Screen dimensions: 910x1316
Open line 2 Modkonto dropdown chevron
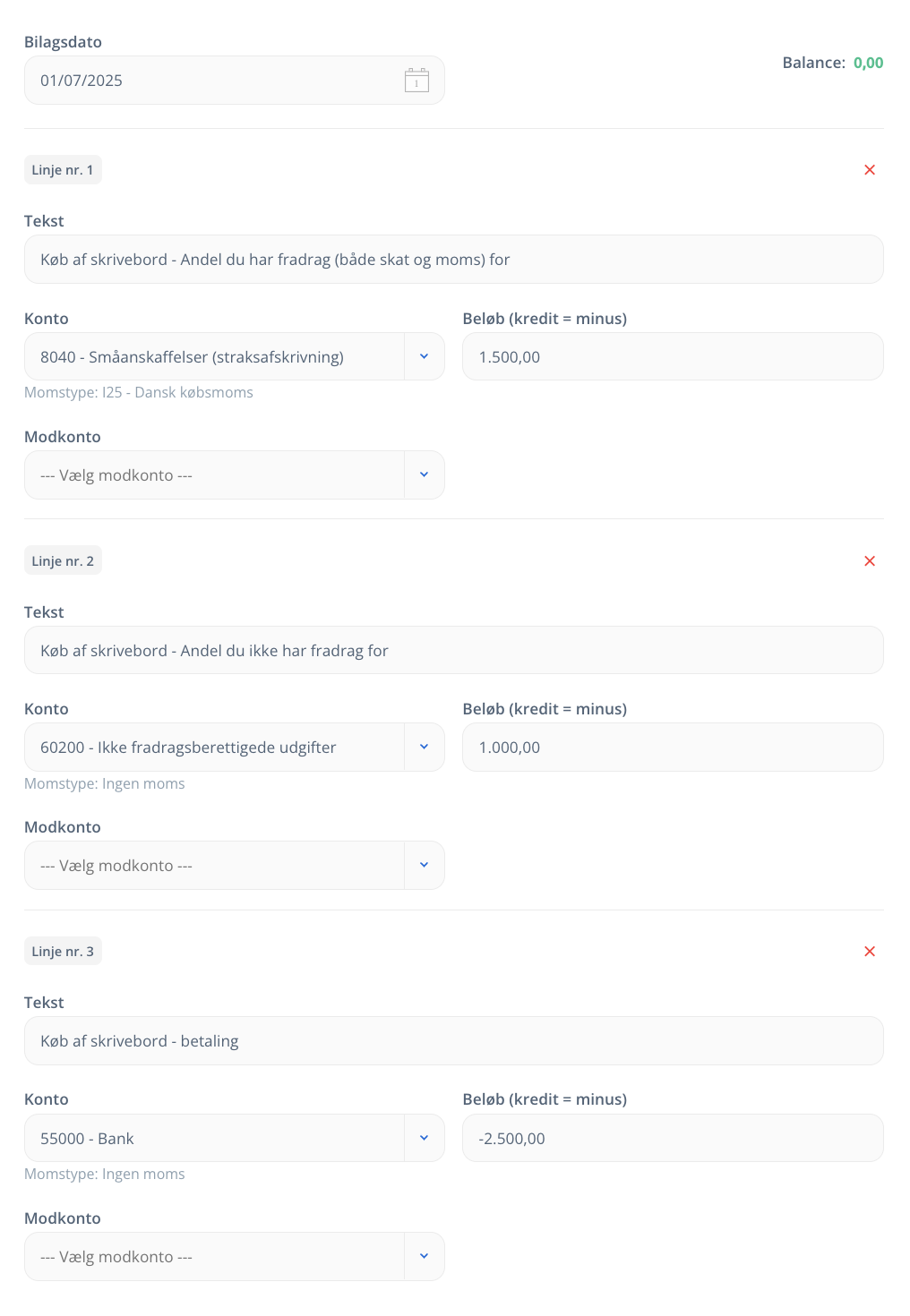click(425, 866)
